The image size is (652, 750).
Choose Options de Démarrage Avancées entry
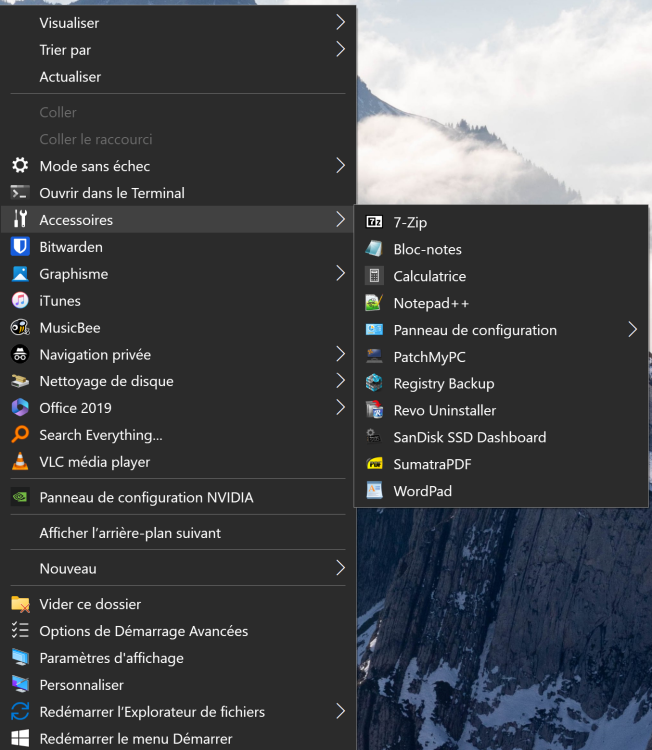pyautogui.click(x=178, y=630)
